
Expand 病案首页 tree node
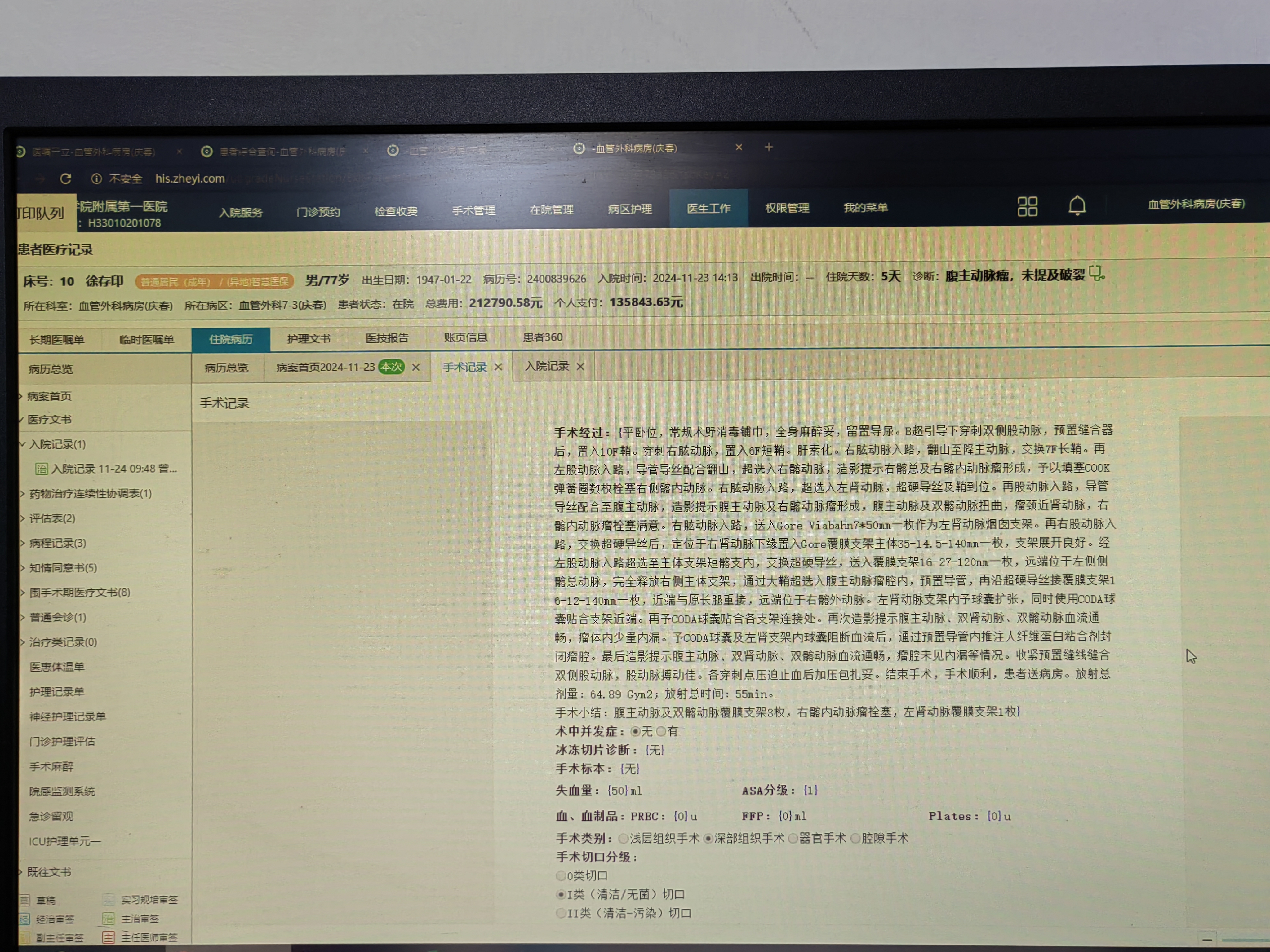pos(21,397)
